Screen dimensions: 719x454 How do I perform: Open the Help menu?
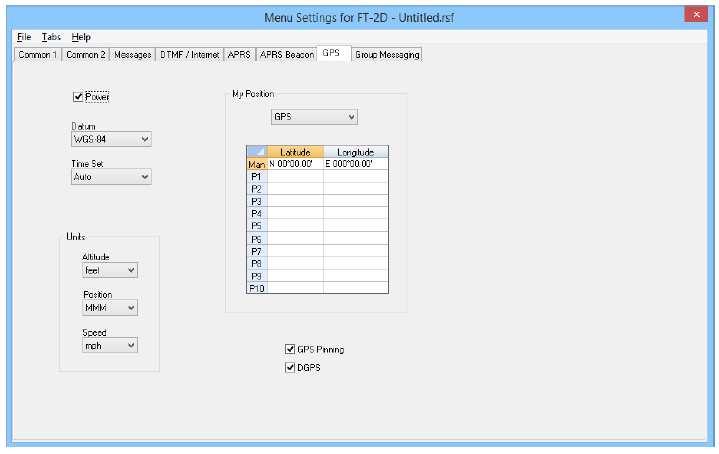81,37
